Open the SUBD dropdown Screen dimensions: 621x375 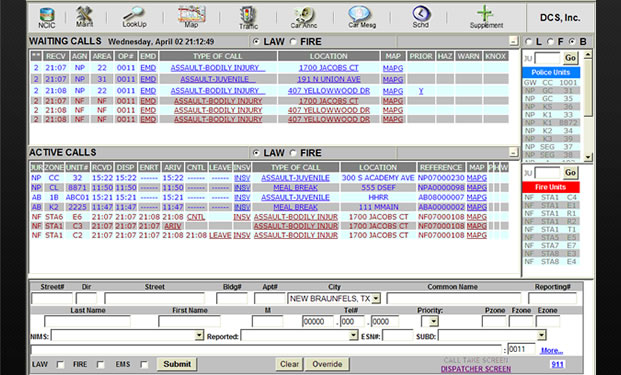coord(492,336)
